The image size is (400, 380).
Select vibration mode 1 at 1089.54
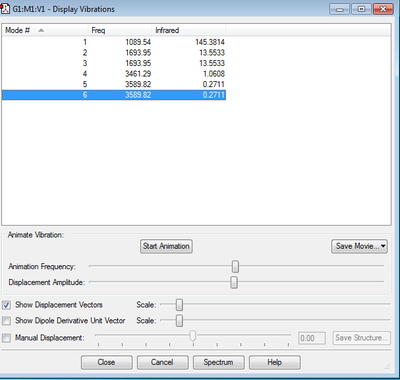pos(114,42)
